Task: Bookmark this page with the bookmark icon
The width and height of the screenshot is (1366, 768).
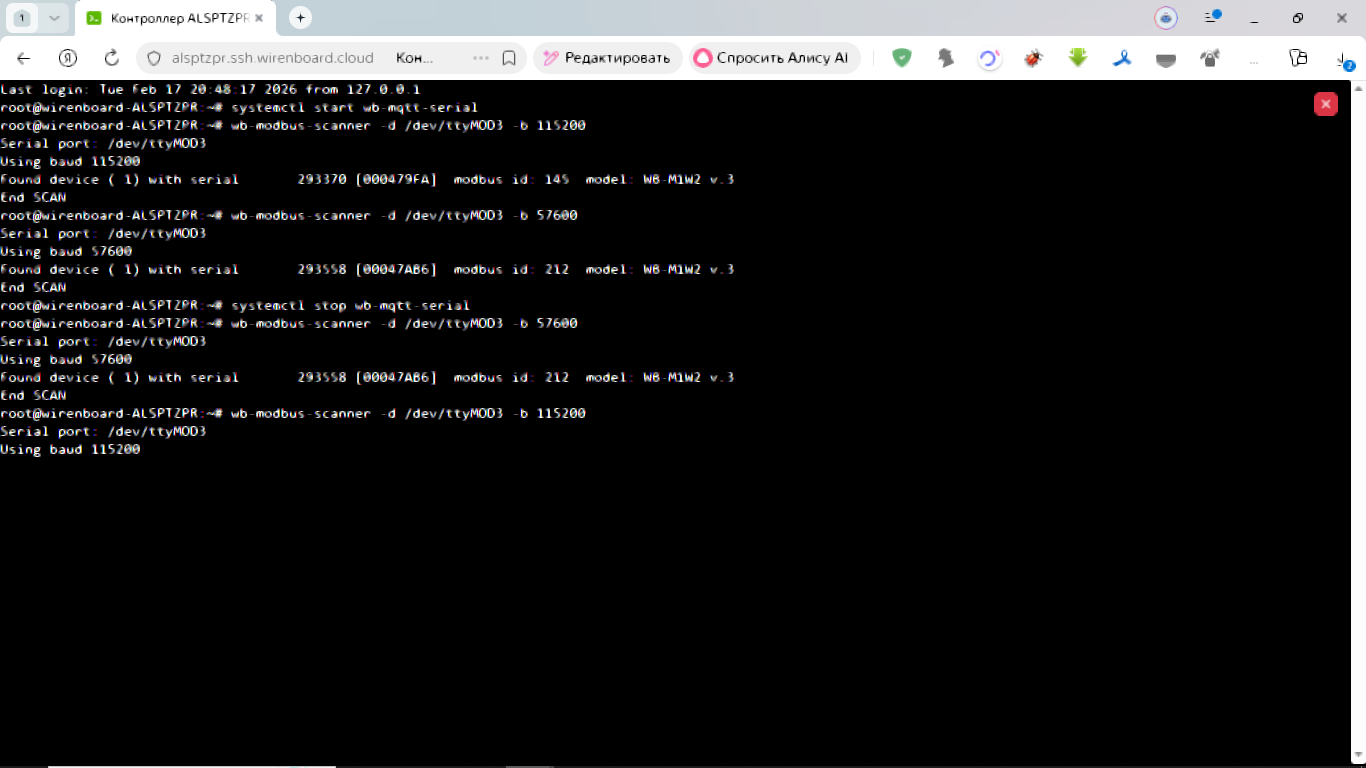Action: [509, 58]
